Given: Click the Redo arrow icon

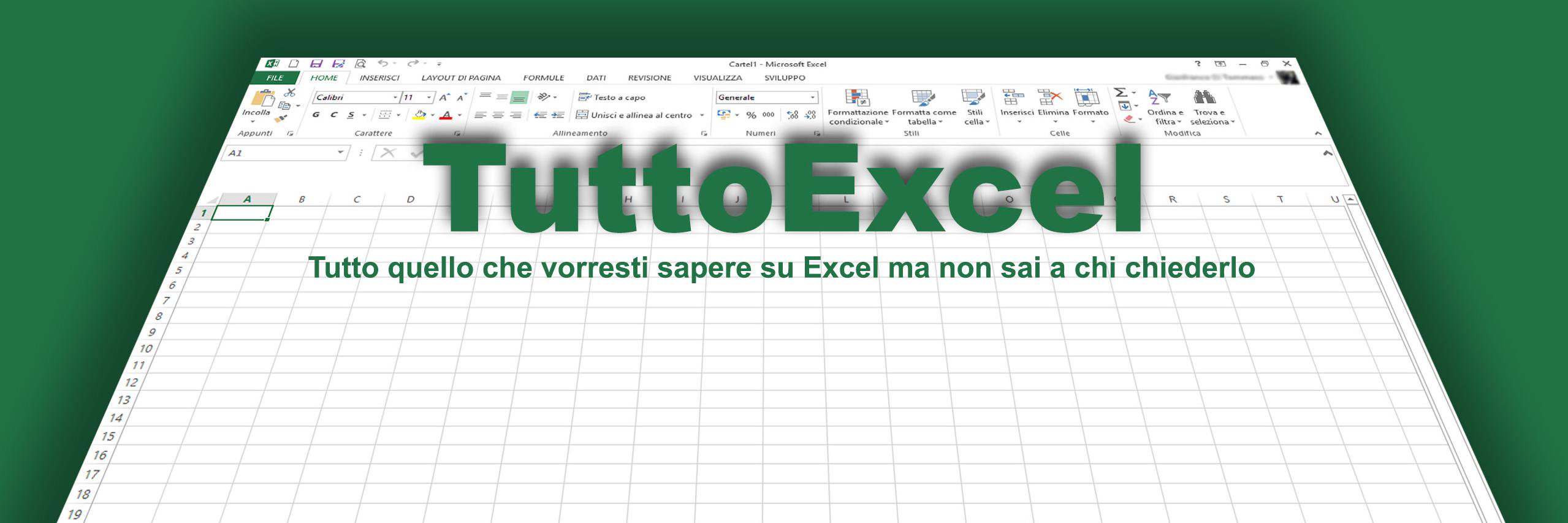Looking at the screenshot, I should coord(414,63).
